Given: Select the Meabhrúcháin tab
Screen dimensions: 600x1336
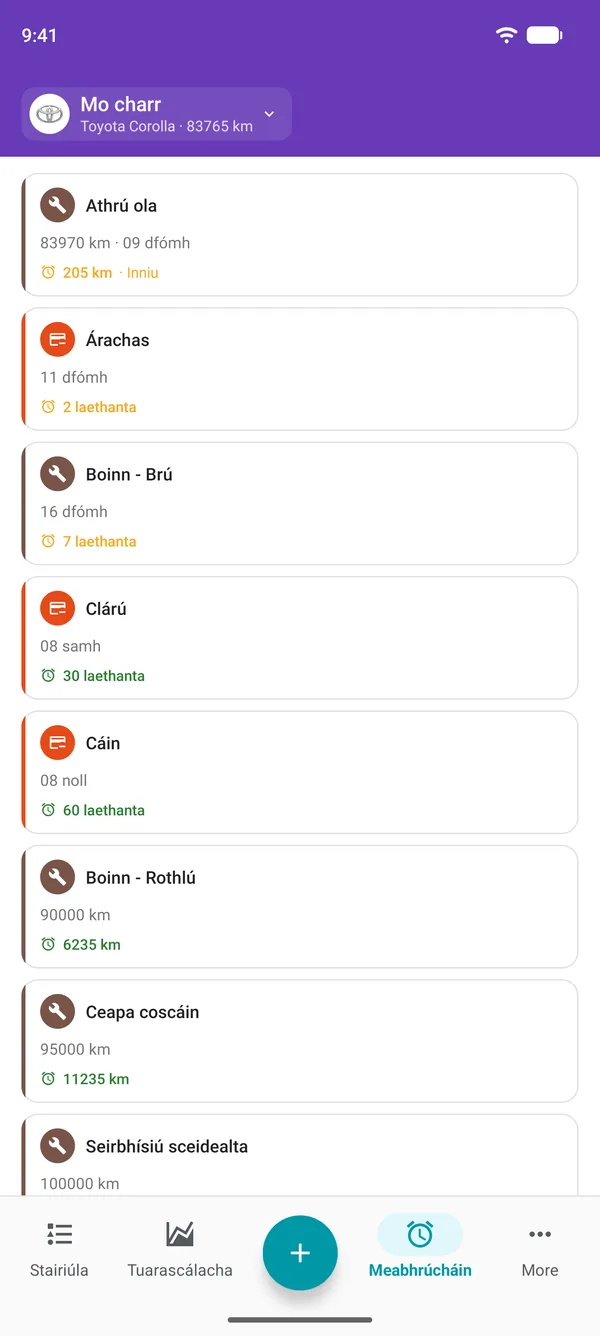Looking at the screenshot, I should [x=420, y=1250].
